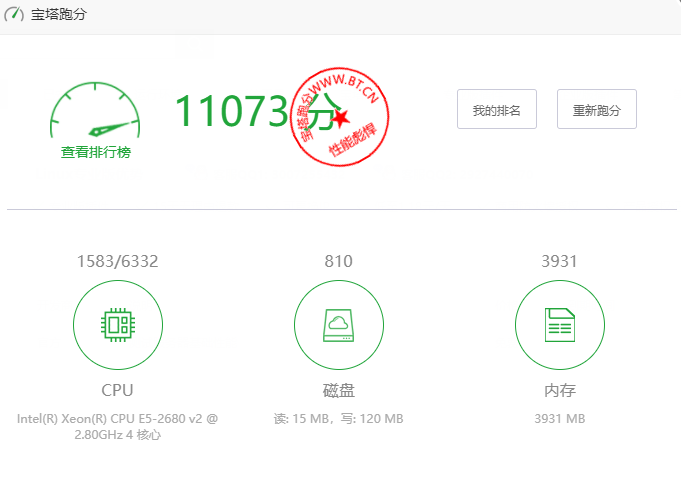Click the CPU chip icon
The height and width of the screenshot is (480, 681).
[x=117, y=324]
